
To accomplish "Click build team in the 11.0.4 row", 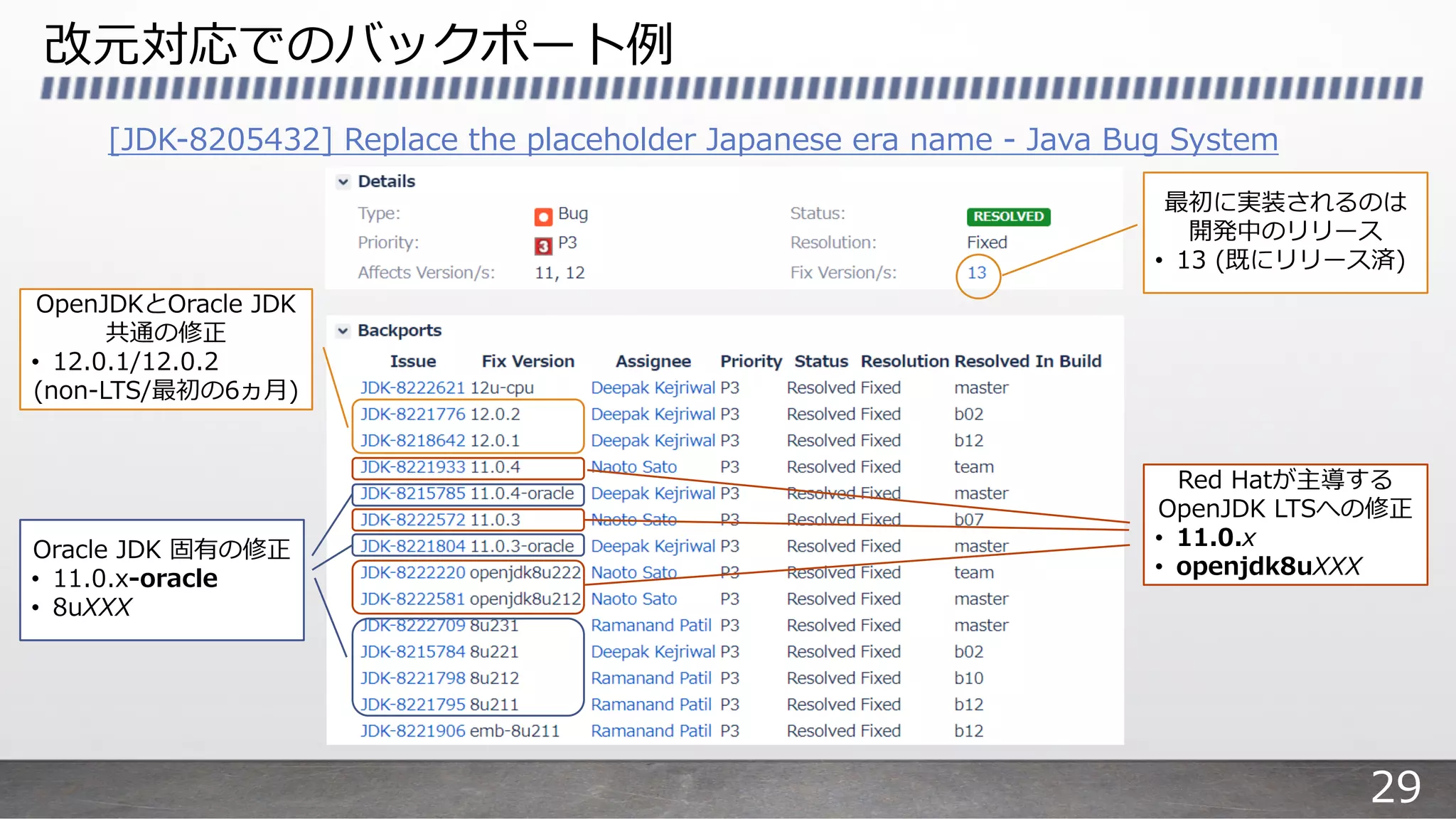I will pyautogui.click(x=974, y=467).
